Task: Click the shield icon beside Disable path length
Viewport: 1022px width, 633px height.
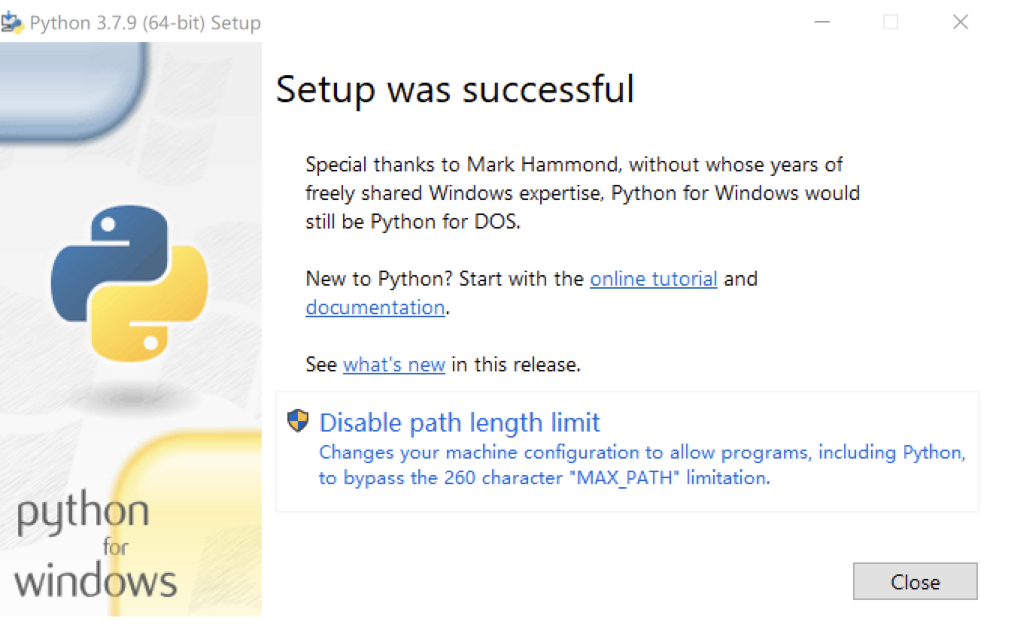Action: pos(297,421)
